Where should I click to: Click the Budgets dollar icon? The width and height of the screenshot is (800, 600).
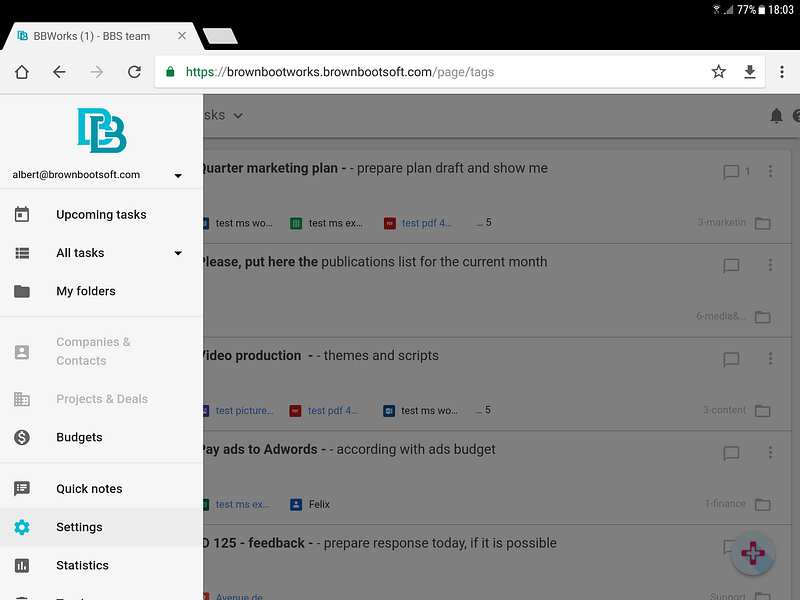[x=22, y=437]
